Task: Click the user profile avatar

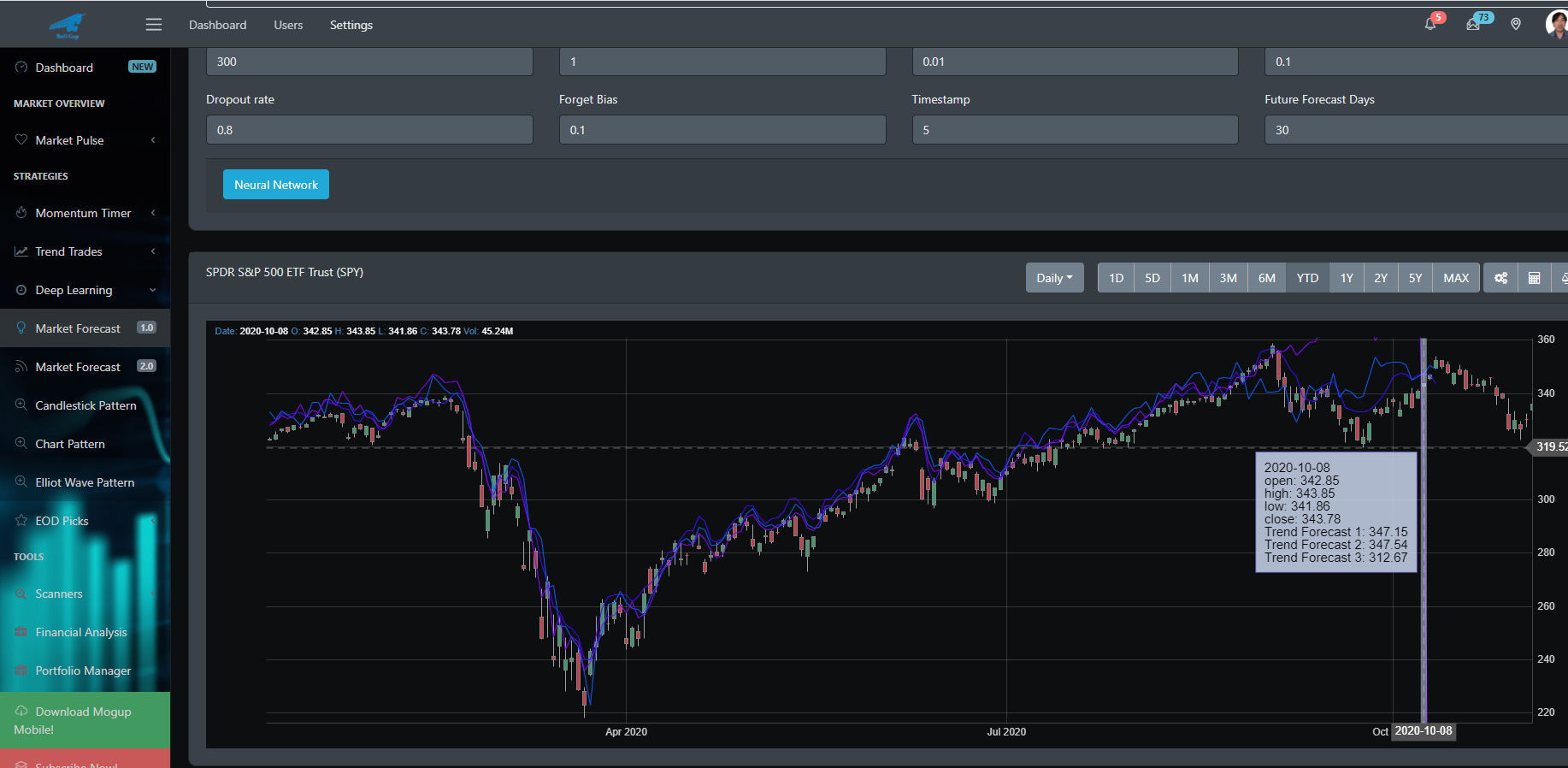Action: point(1556,24)
